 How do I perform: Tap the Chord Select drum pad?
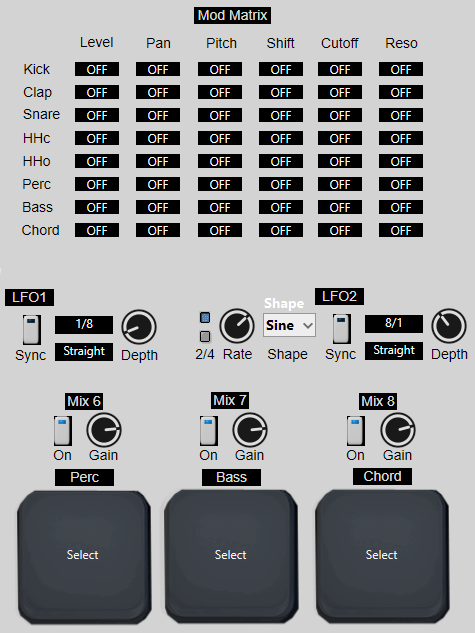pos(382,557)
